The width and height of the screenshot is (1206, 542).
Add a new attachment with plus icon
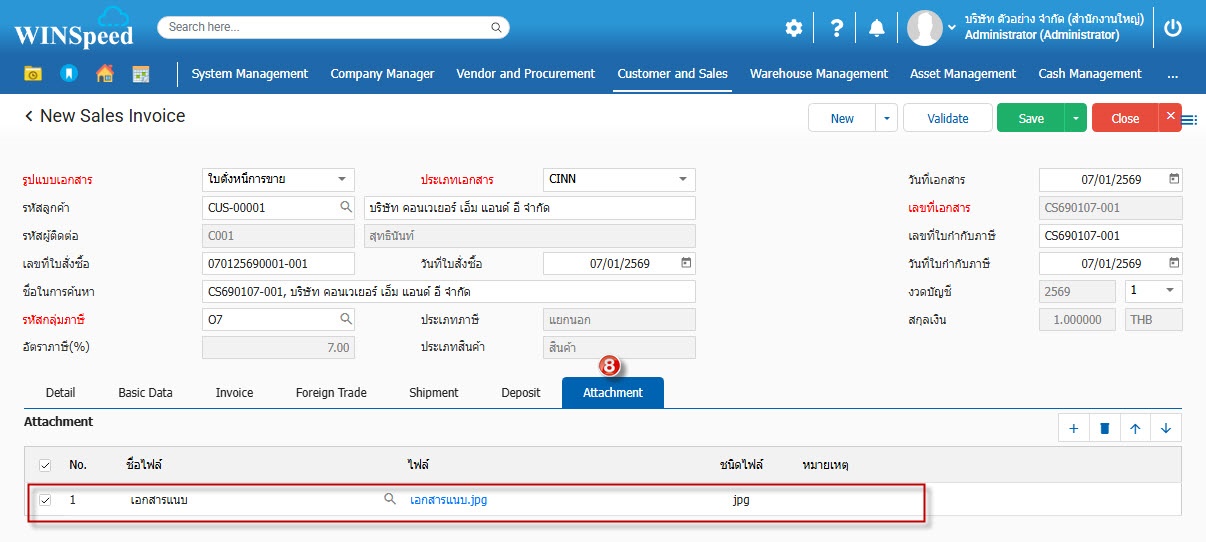tap(1074, 428)
